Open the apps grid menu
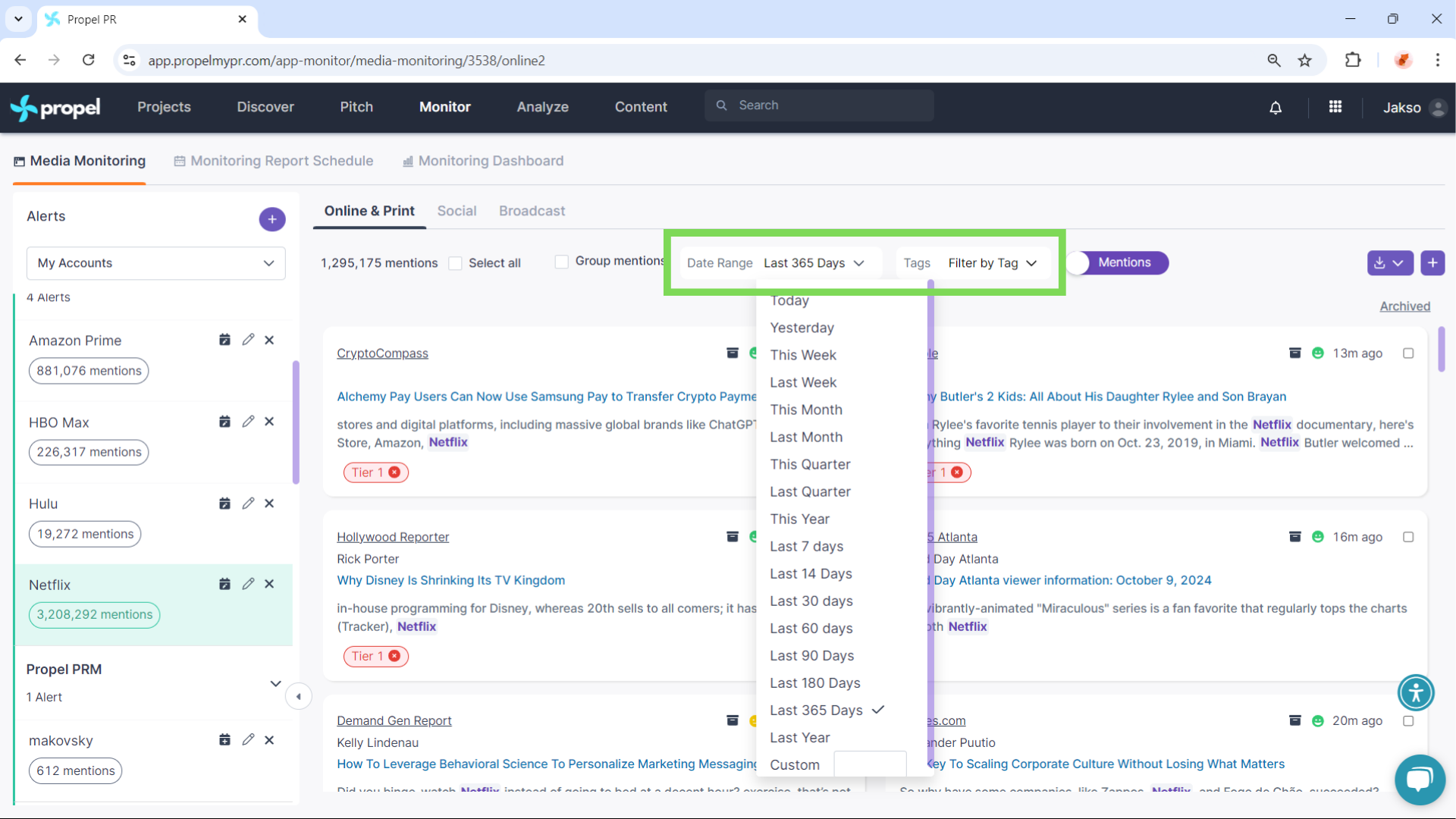Viewport: 1456px width, 819px height. pyautogui.click(x=1335, y=107)
